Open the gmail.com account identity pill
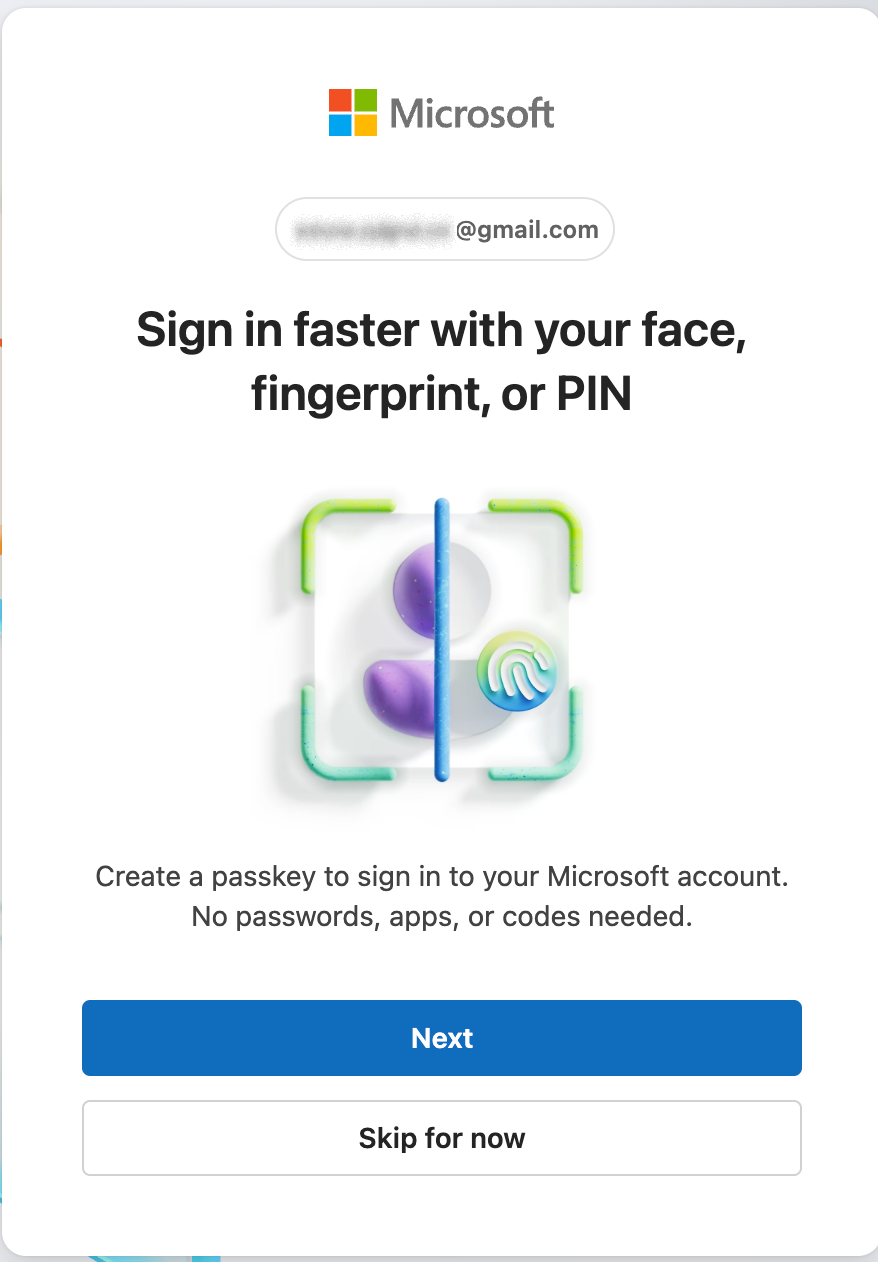878x1262 pixels. point(444,229)
